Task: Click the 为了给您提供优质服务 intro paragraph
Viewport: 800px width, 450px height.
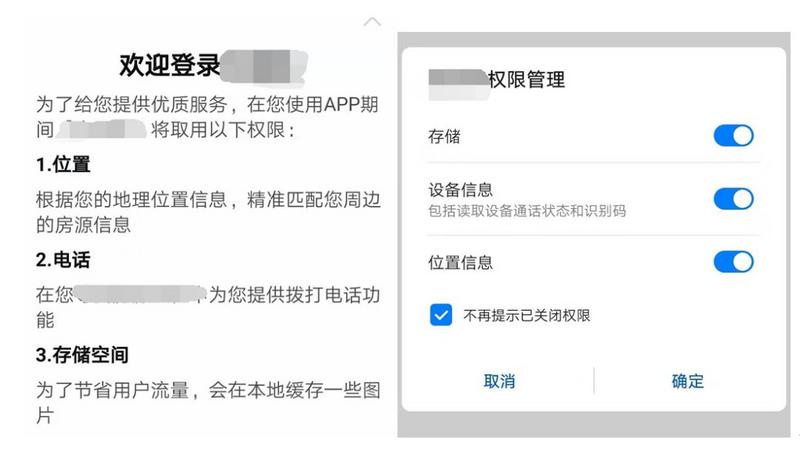Action: coord(207,117)
